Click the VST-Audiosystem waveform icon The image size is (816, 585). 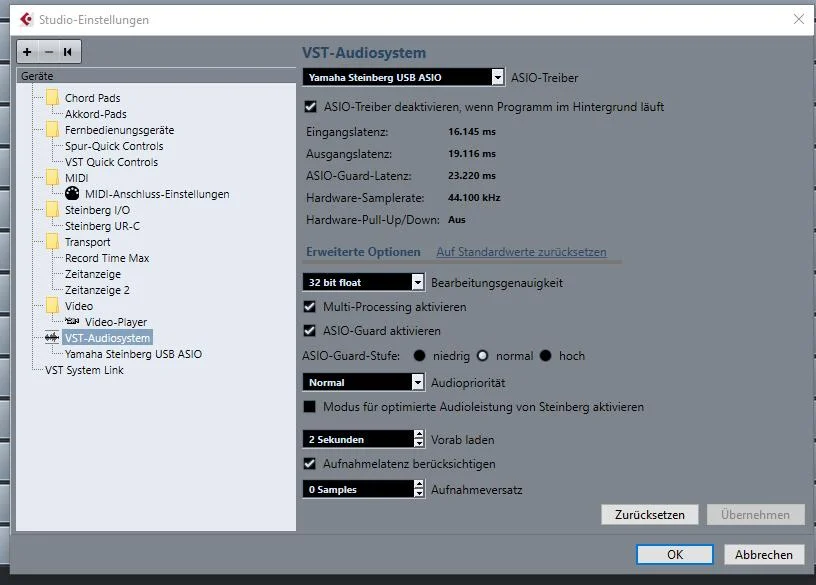tap(52, 338)
